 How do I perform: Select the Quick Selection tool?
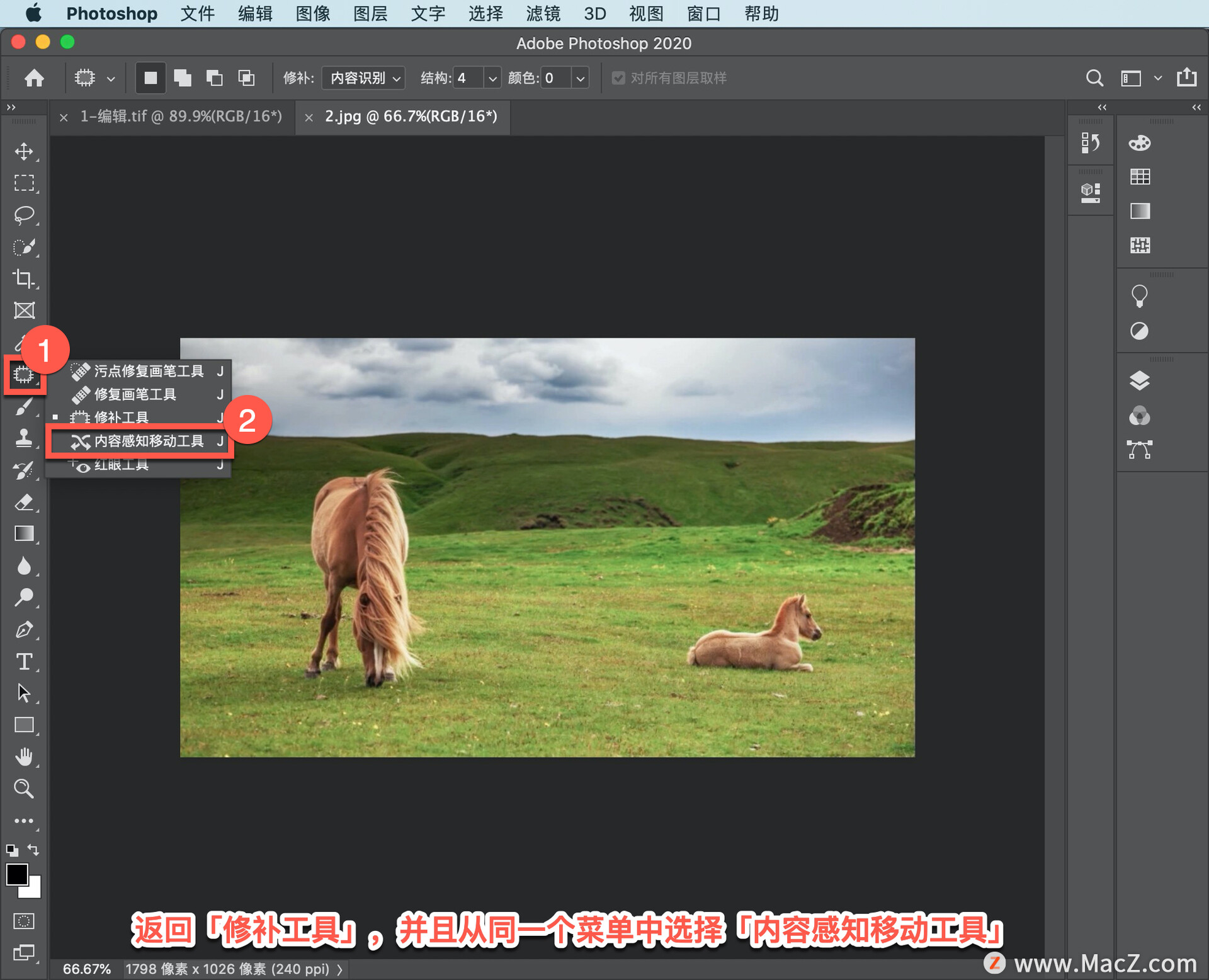24,247
